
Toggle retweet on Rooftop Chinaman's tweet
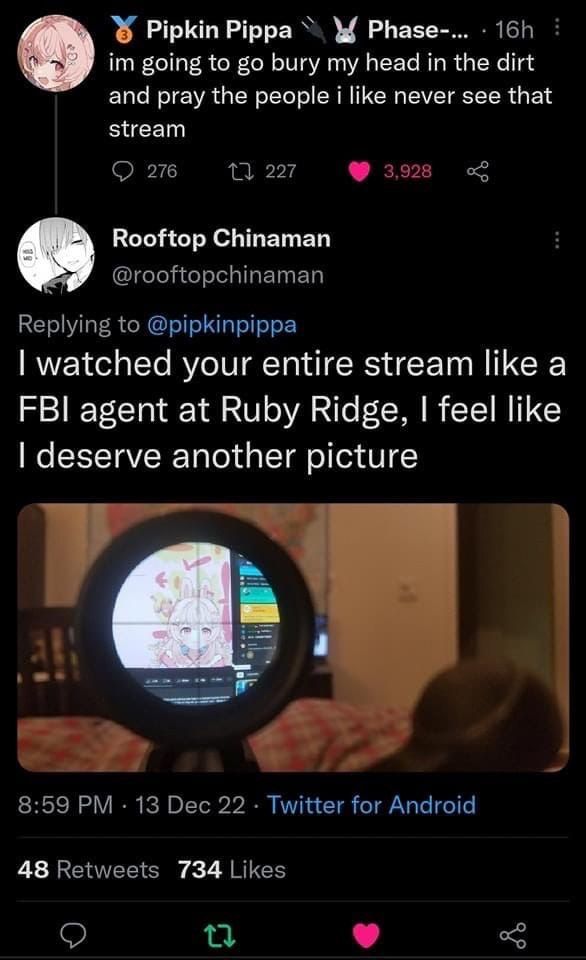[220, 935]
